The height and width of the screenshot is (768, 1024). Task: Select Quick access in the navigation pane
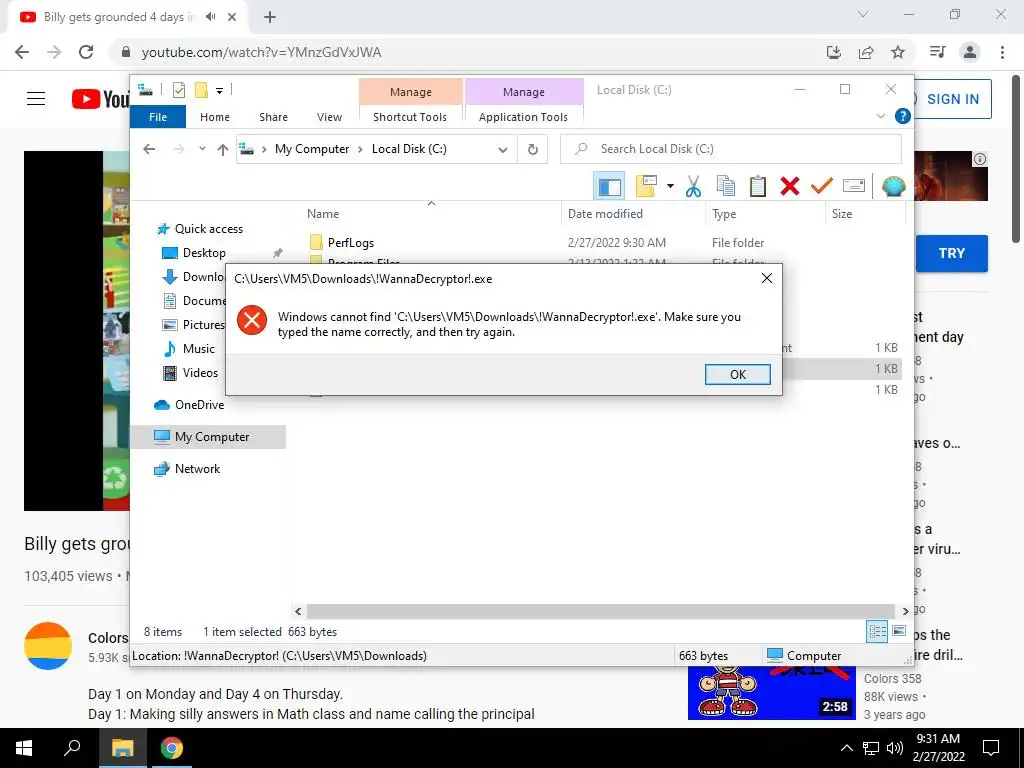[x=208, y=229]
